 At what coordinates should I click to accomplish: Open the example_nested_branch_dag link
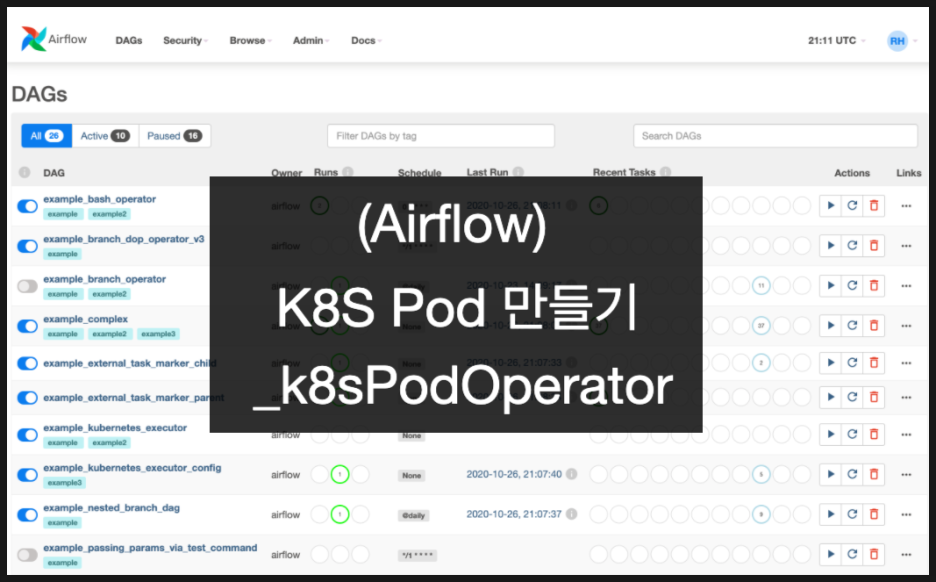point(111,507)
